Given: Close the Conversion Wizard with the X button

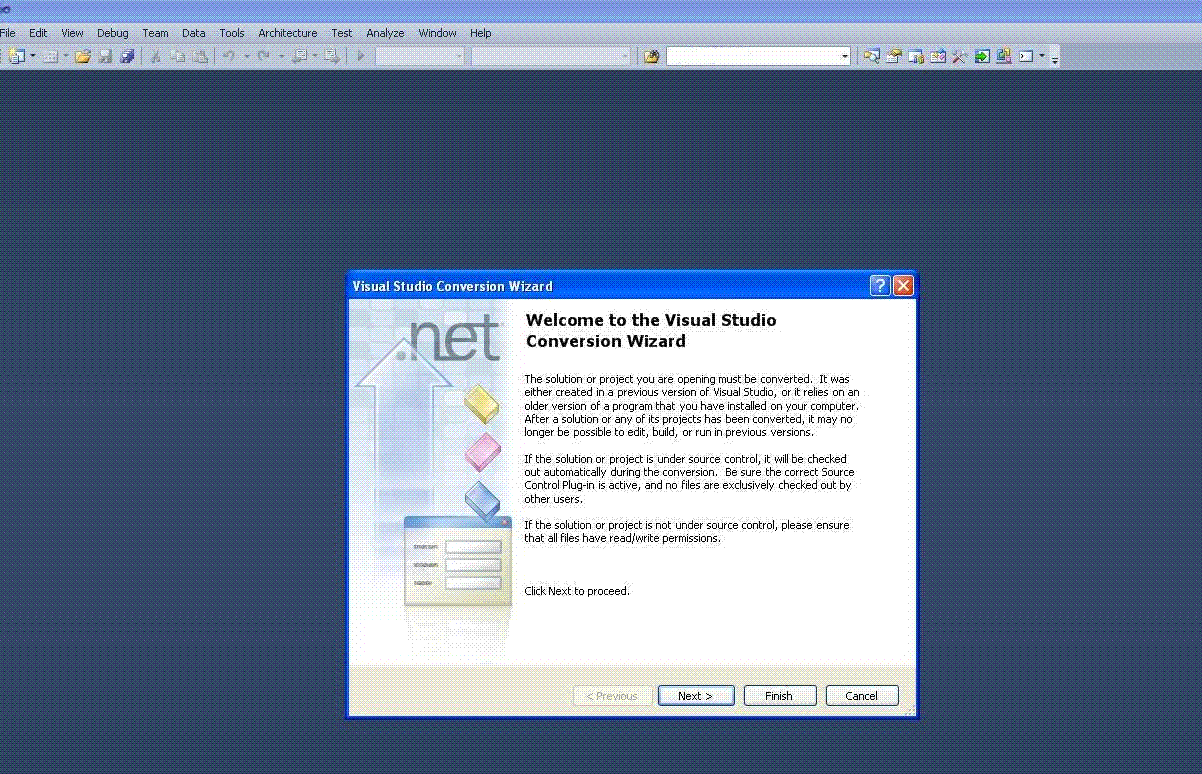Looking at the screenshot, I should click(903, 286).
